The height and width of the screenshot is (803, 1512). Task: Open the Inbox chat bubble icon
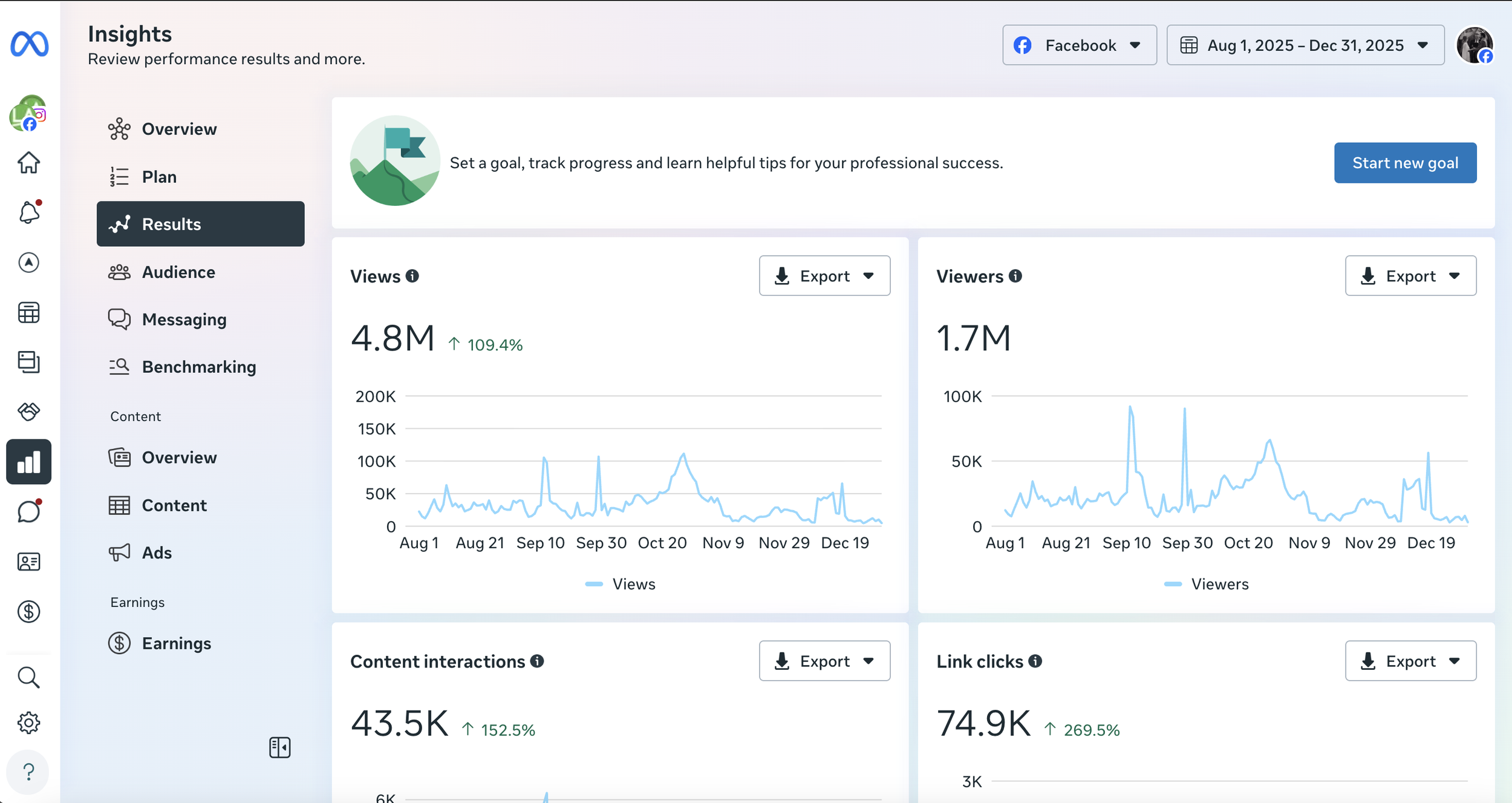(x=28, y=512)
